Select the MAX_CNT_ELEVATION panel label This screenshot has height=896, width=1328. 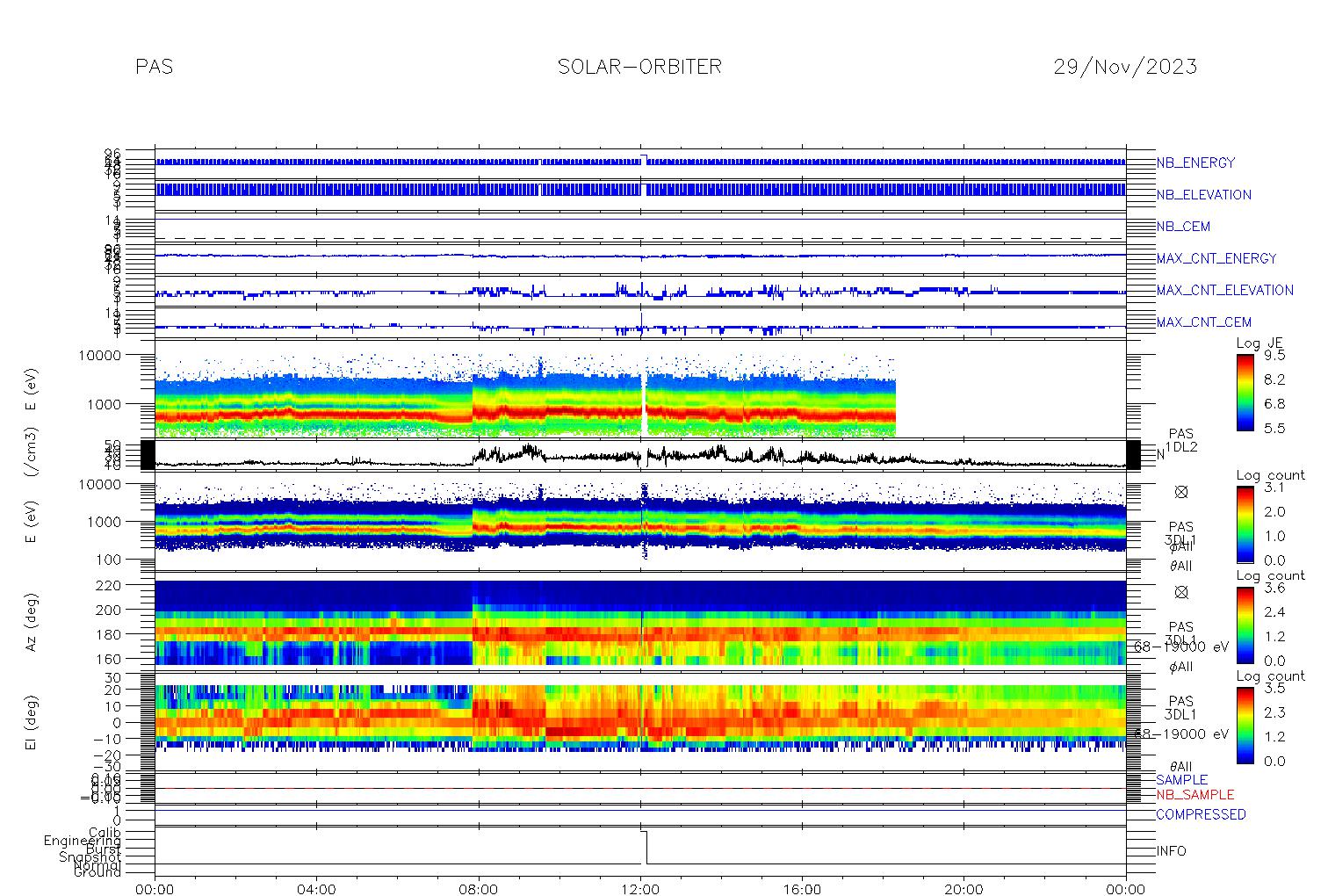click(x=1224, y=290)
